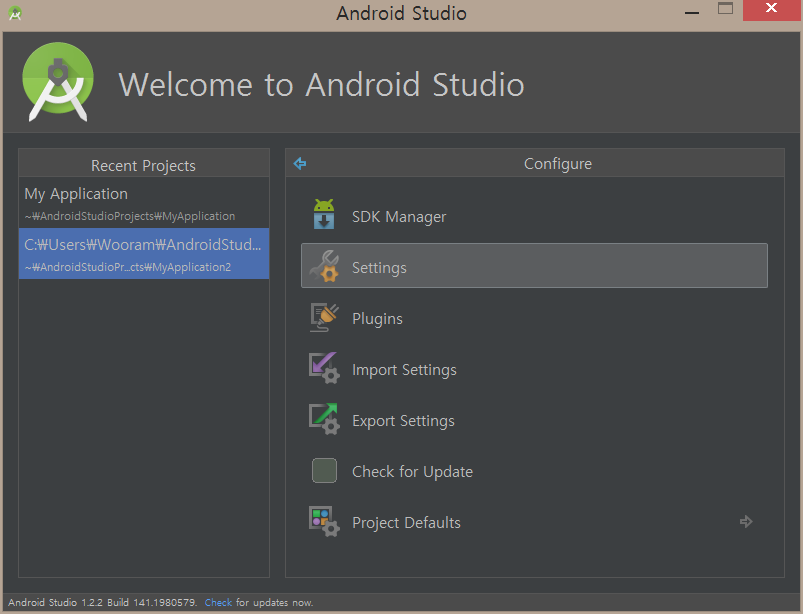This screenshot has width=803, height=614.
Task: Click the Import Settings arrow icon
Action: coord(324,368)
